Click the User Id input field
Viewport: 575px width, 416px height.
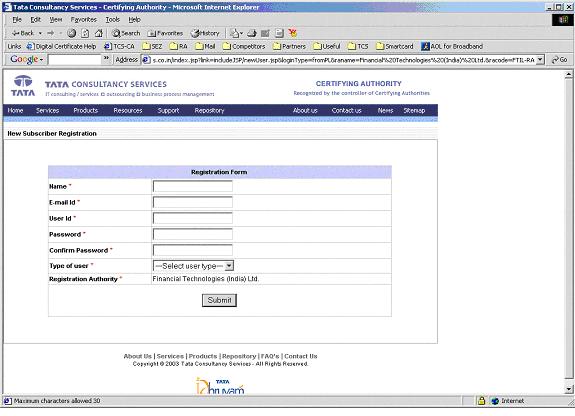pyautogui.click(x=193, y=218)
